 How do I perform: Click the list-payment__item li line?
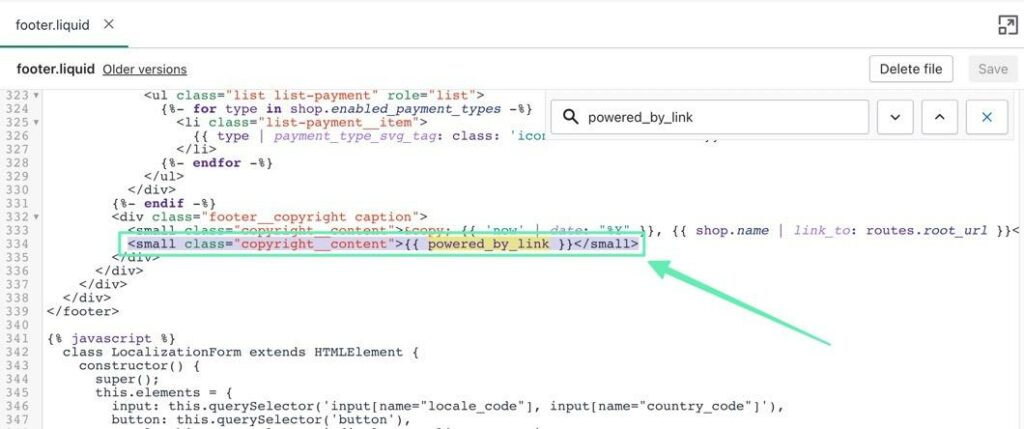[x=302, y=122]
